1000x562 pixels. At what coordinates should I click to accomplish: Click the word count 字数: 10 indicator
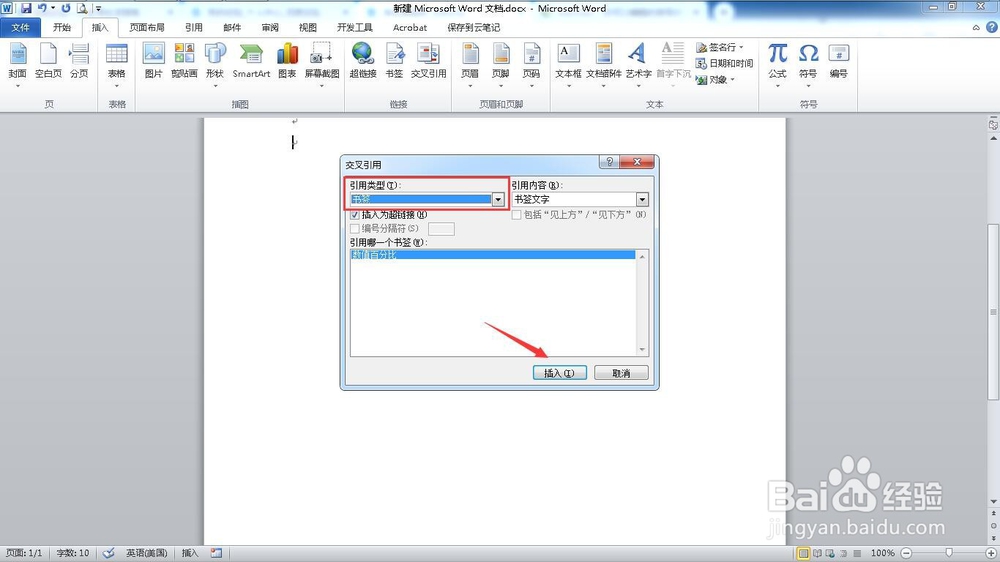[73, 553]
